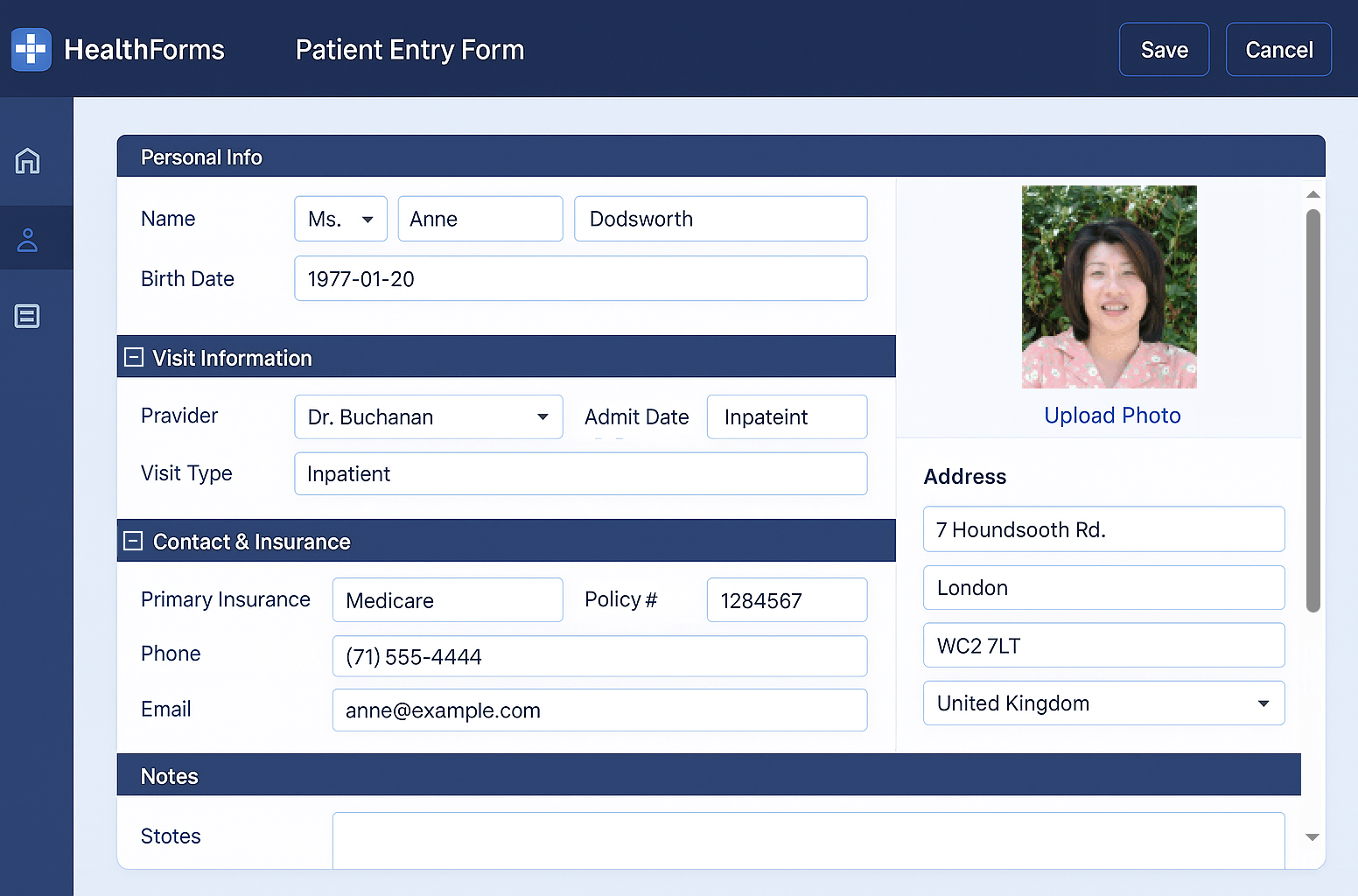Click the scrollbar down arrow
The image size is (1358, 896).
1312,837
